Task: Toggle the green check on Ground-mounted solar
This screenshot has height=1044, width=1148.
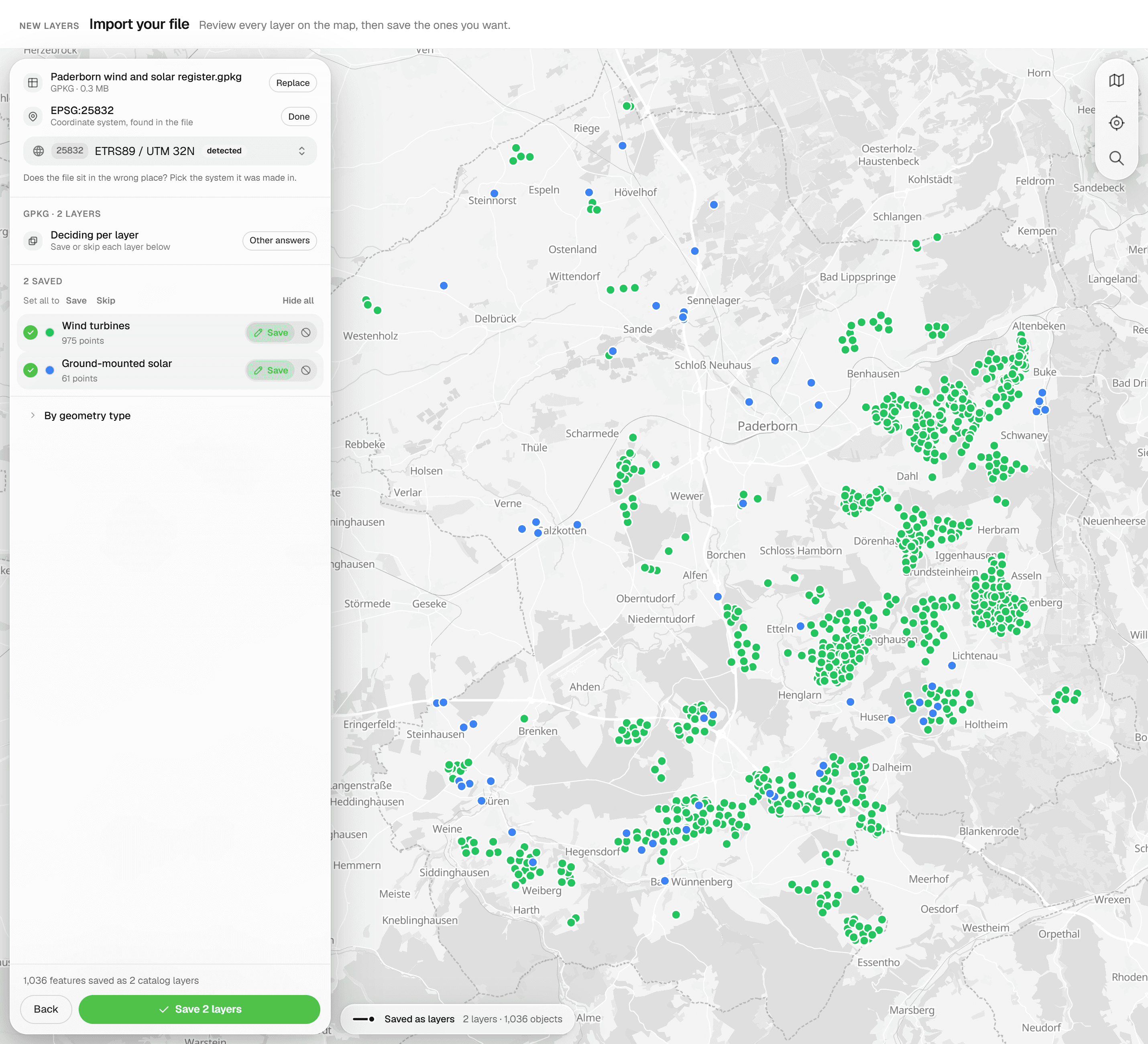Action: coord(31,370)
